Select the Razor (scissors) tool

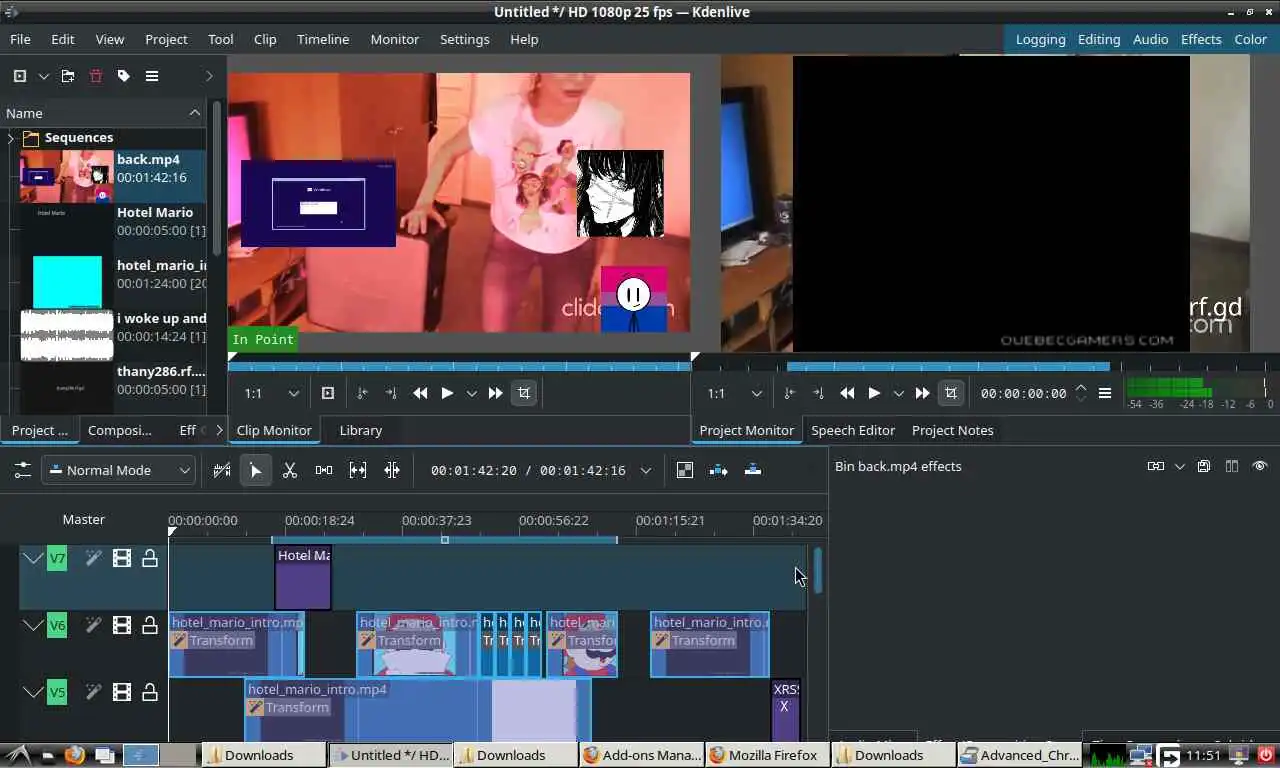tap(290, 470)
